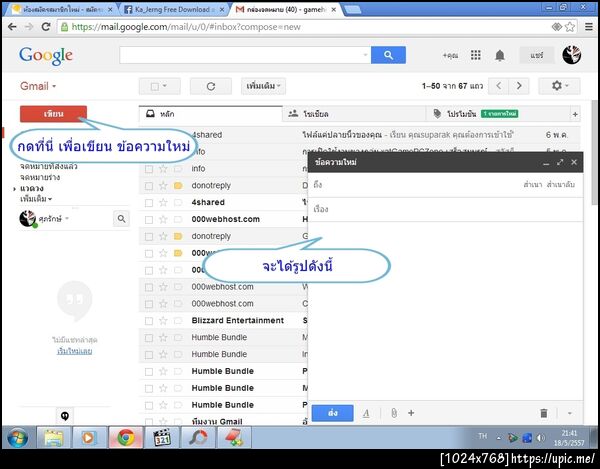The image size is (600, 469).
Task: Add Cc recipients via สำเนา link
Action: coord(533,185)
